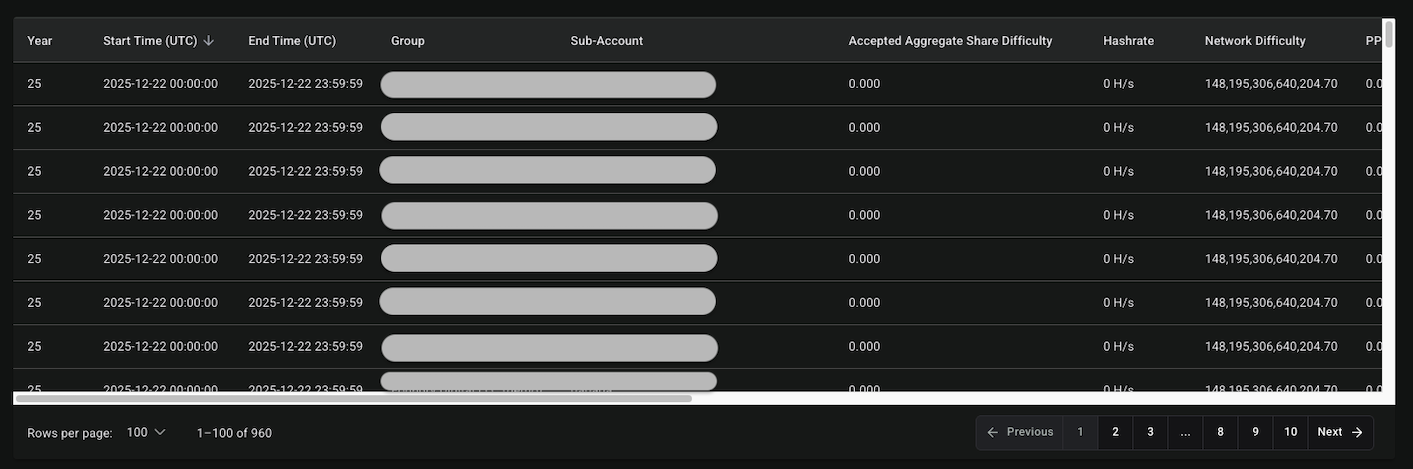Jump to page 8
The height and width of the screenshot is (469, 1413).
(1220, 432)
